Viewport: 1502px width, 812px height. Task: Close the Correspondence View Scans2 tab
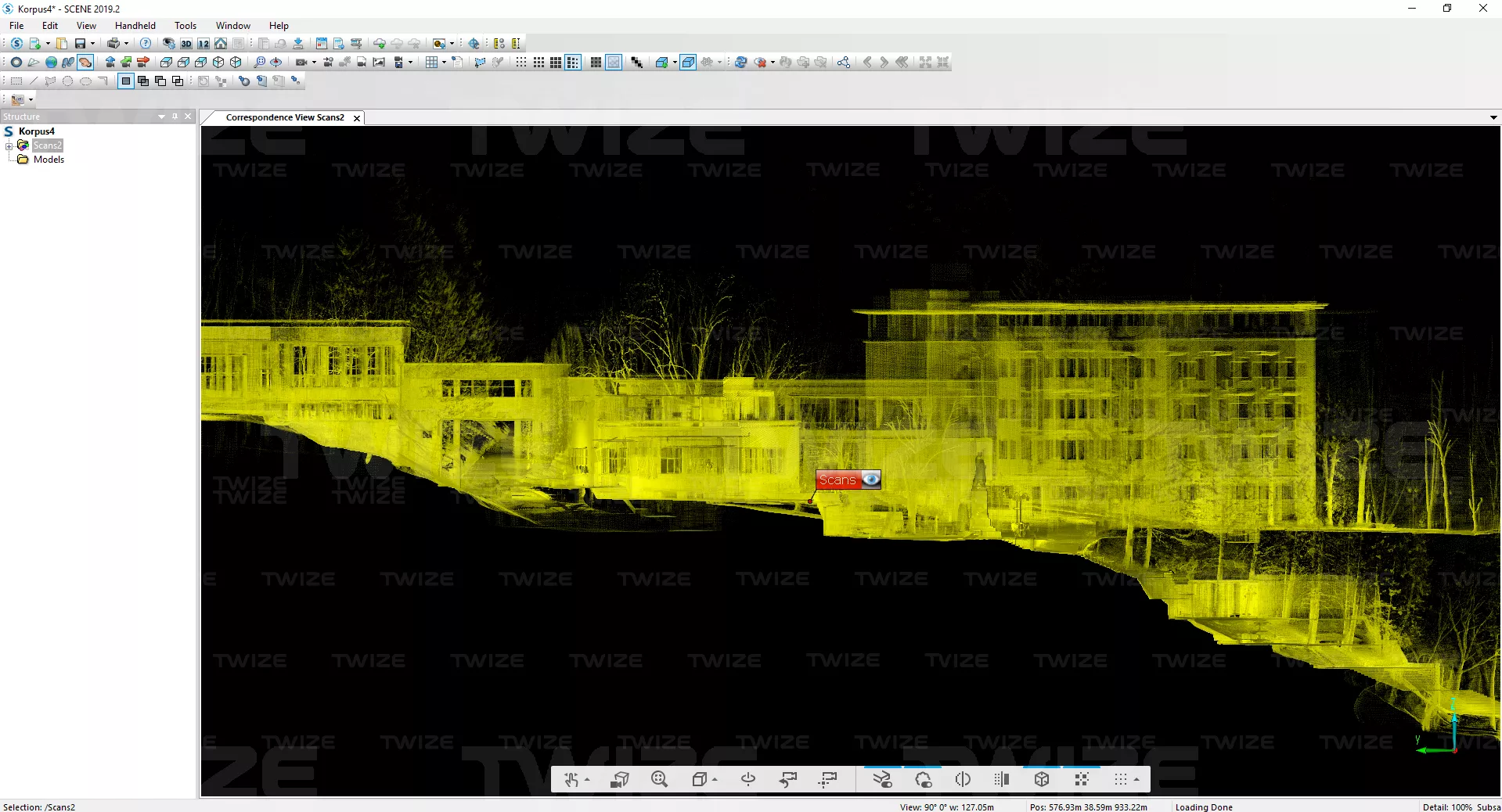[357, 118]
